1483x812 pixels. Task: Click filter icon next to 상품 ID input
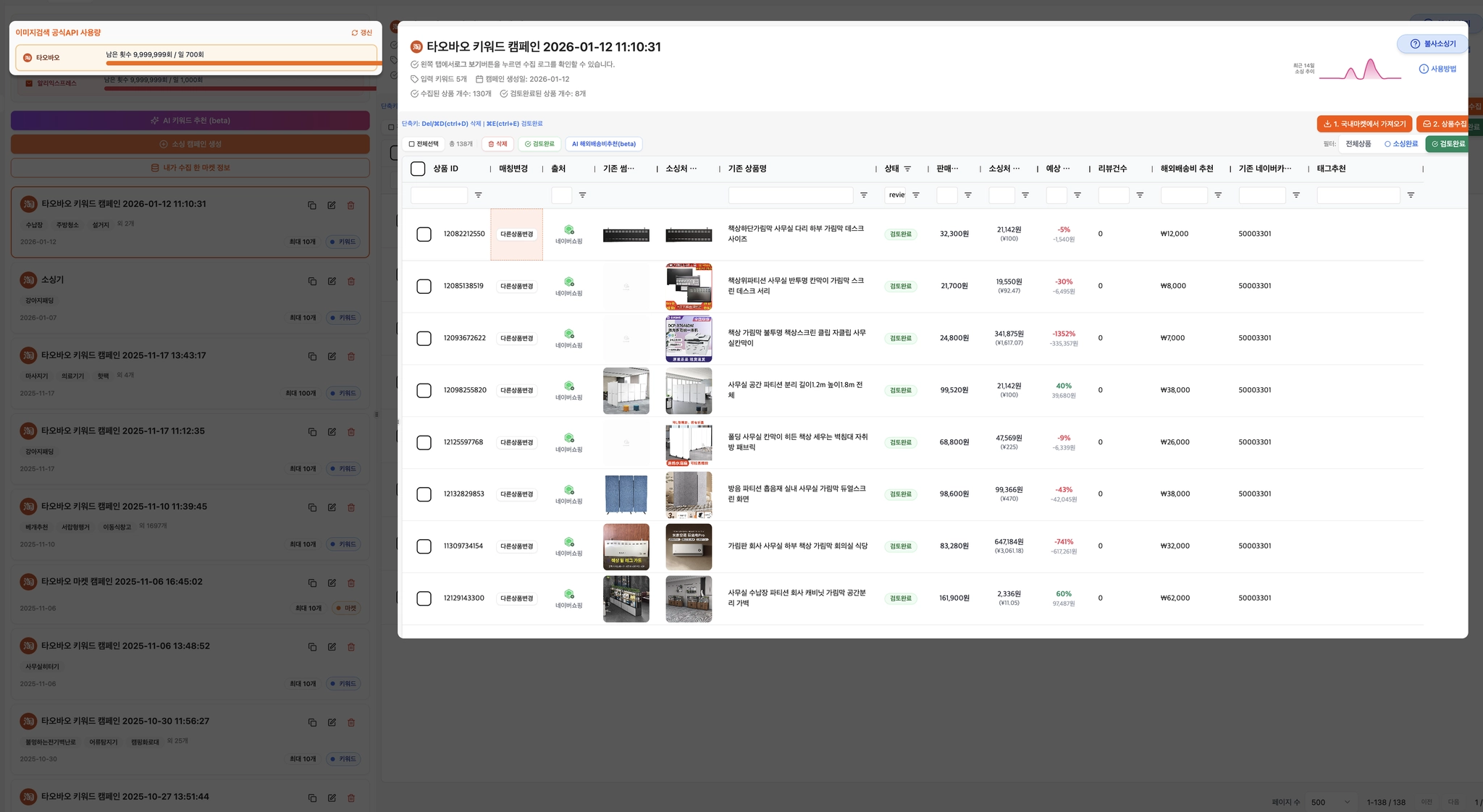click(x=478, y=195)
